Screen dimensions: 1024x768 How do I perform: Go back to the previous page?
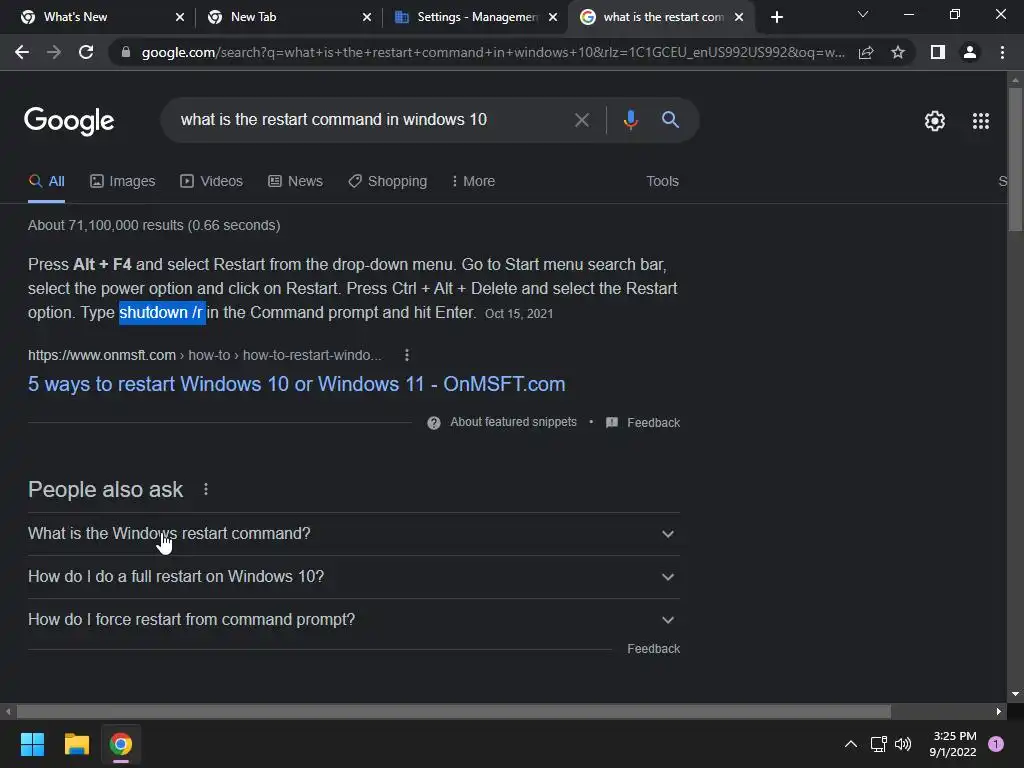(x=22, y=52)
